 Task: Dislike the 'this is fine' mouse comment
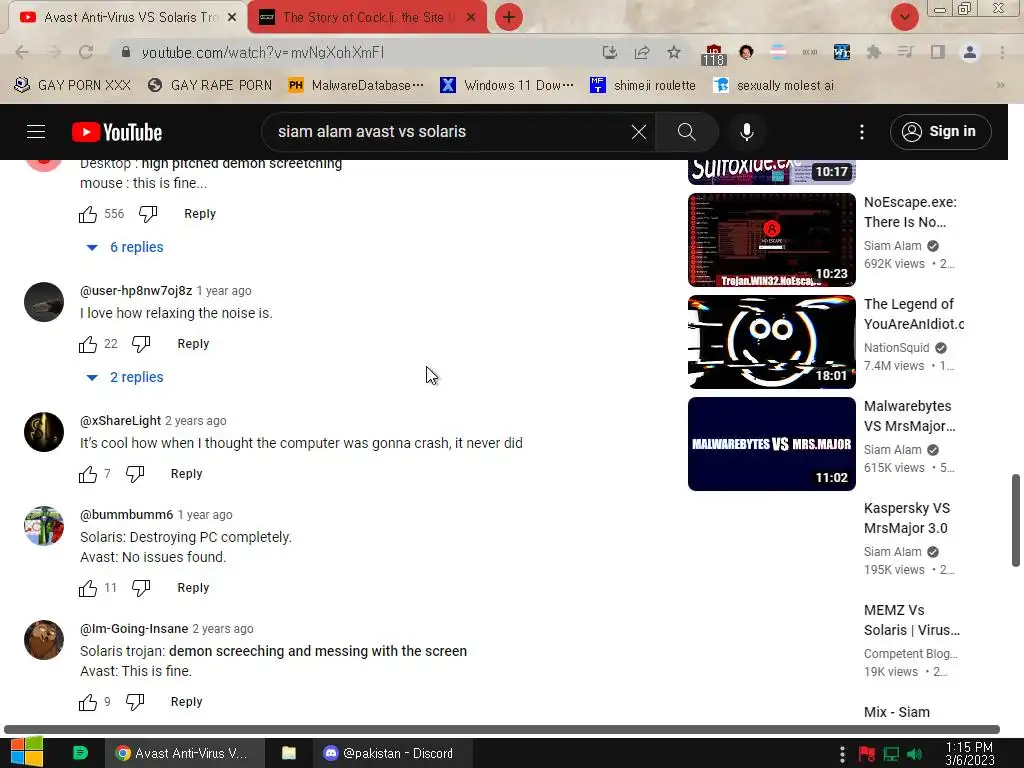(x=148, y=214)
